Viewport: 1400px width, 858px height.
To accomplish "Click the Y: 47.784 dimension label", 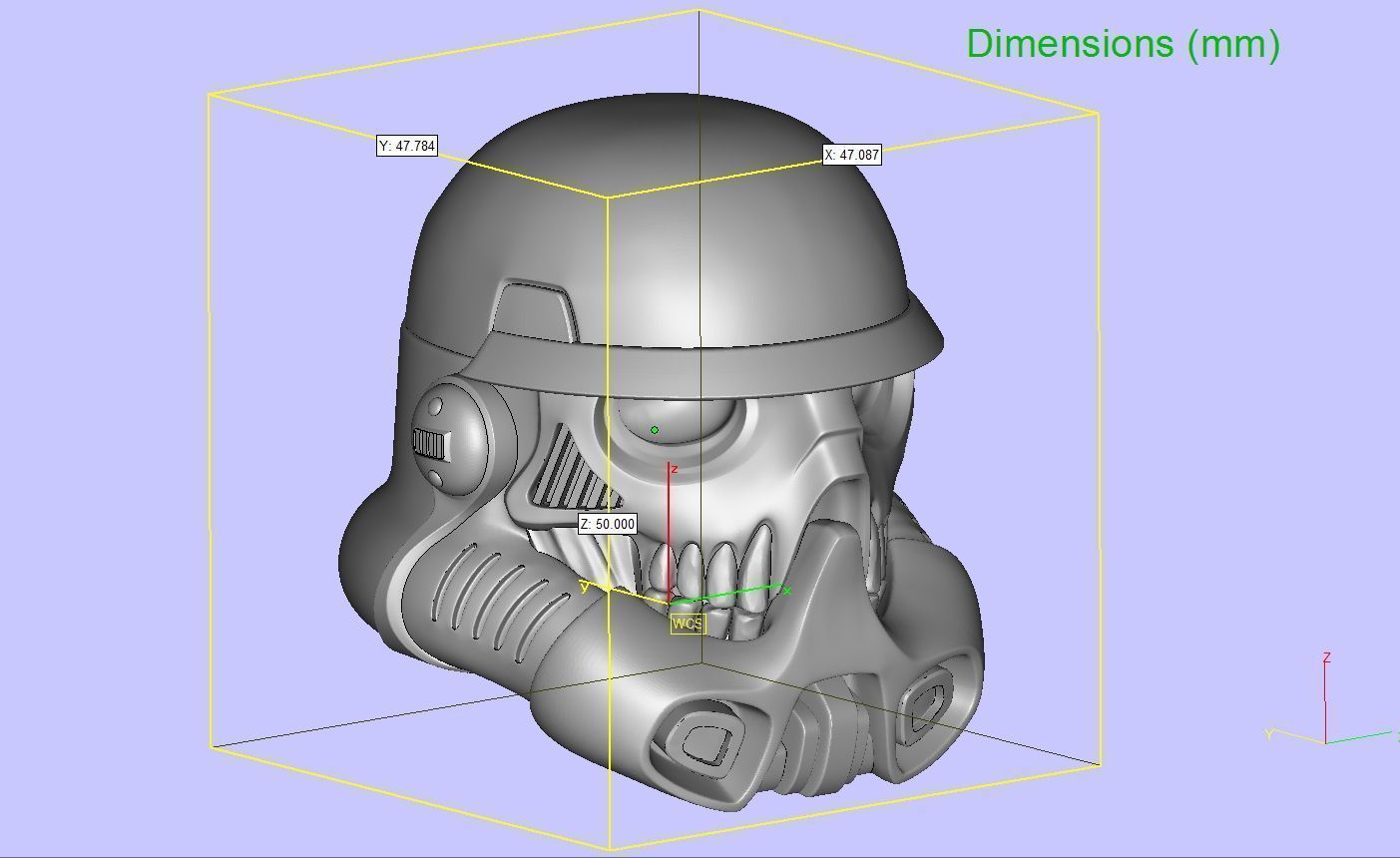I will [407, 146].
